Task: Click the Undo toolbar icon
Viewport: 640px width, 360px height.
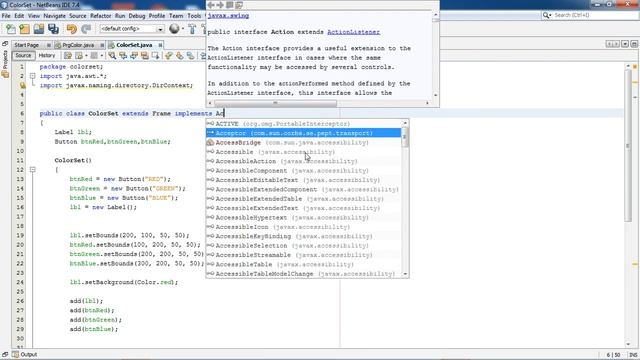Action: (x=72, y=29)
